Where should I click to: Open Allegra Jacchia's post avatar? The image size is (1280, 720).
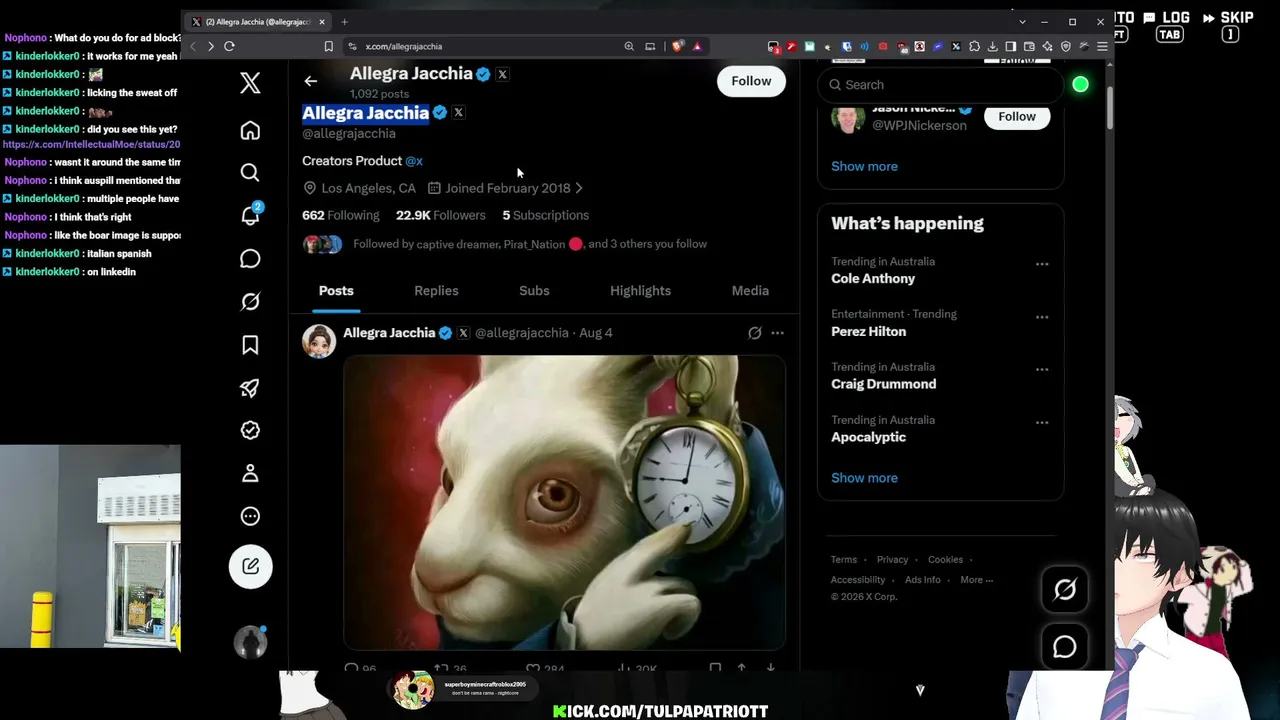pos(319,341)
